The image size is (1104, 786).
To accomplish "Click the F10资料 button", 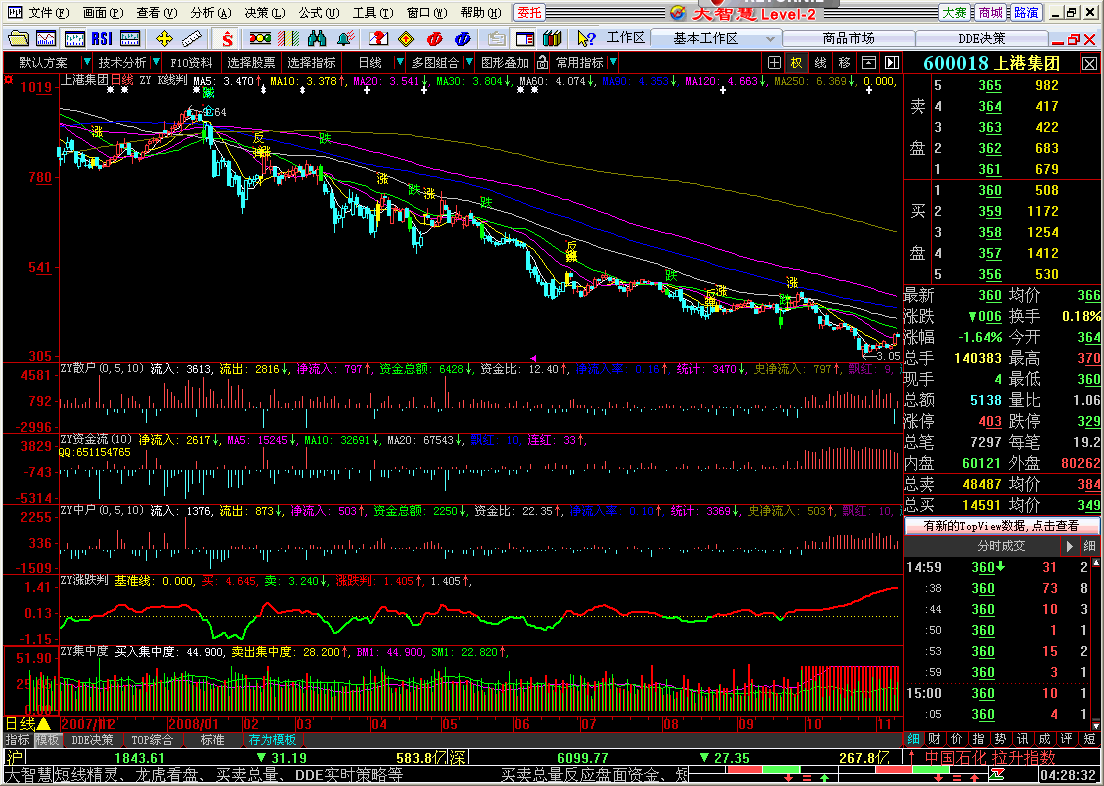I will [192, 63].
